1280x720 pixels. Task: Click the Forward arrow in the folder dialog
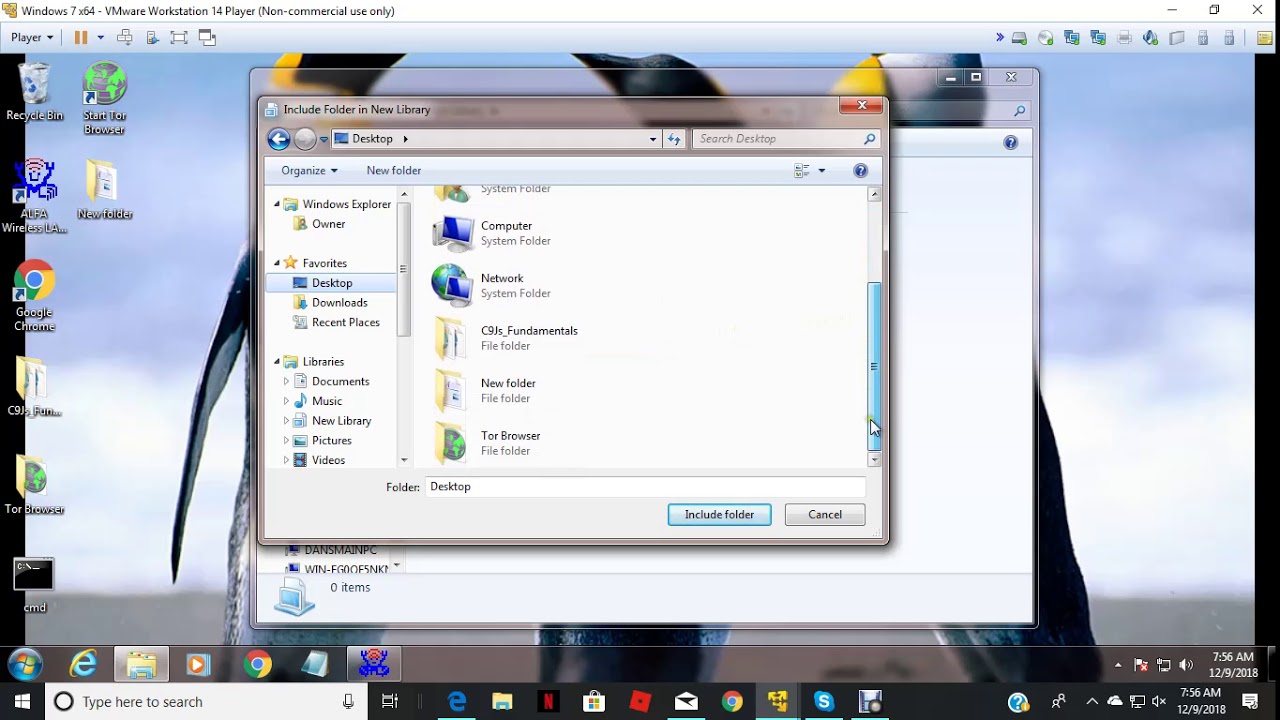pos(305,139)
